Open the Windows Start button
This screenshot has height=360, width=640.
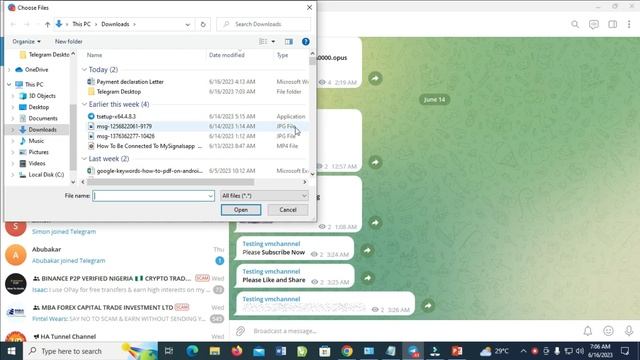(11, 351)
